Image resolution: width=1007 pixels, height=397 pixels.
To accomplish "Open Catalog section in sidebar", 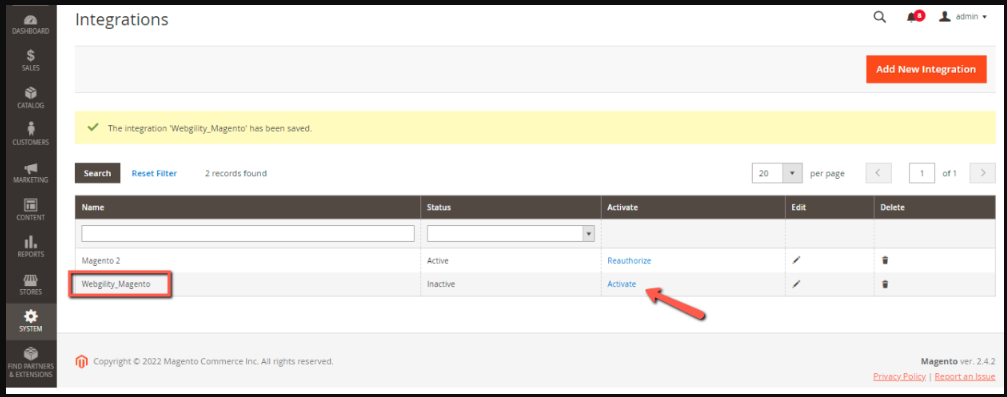I will [30, 98].
